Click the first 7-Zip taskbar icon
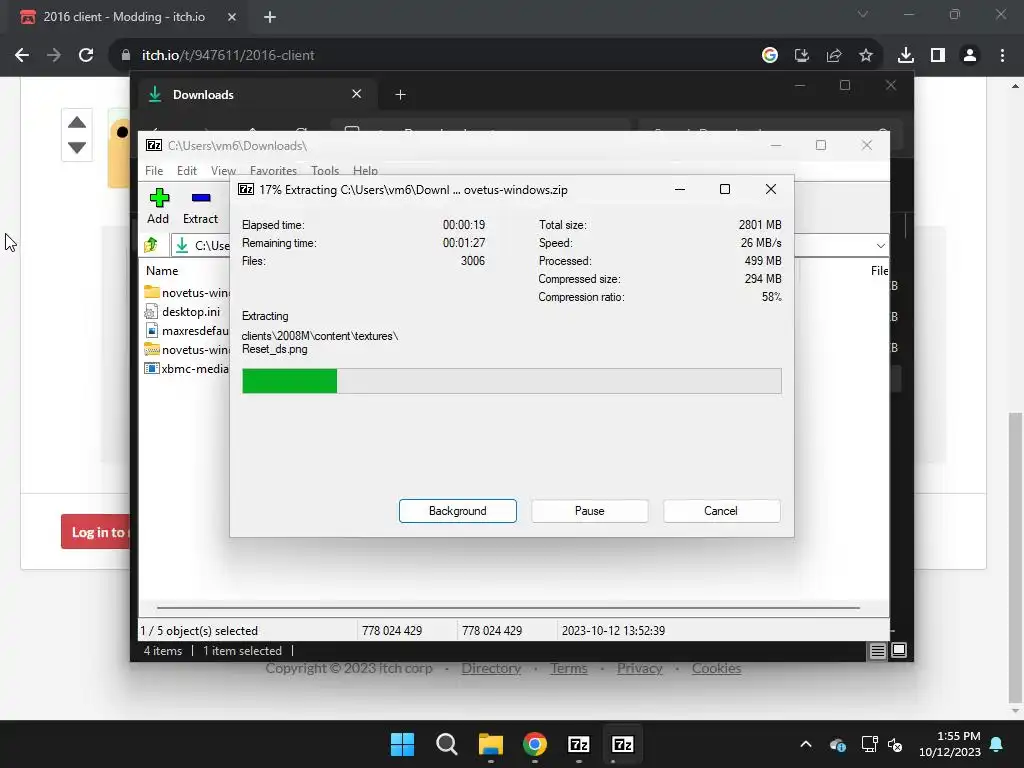This screenshot has width=1024, height=768. [579, 744]
